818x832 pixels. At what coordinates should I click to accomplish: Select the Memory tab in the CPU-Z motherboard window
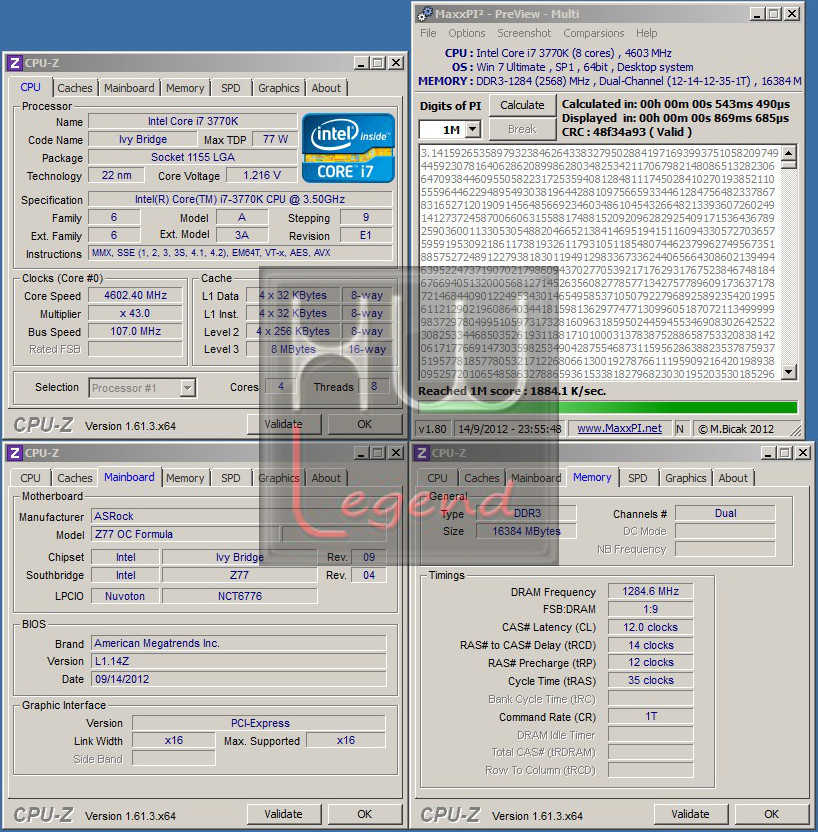pos(185,478)
